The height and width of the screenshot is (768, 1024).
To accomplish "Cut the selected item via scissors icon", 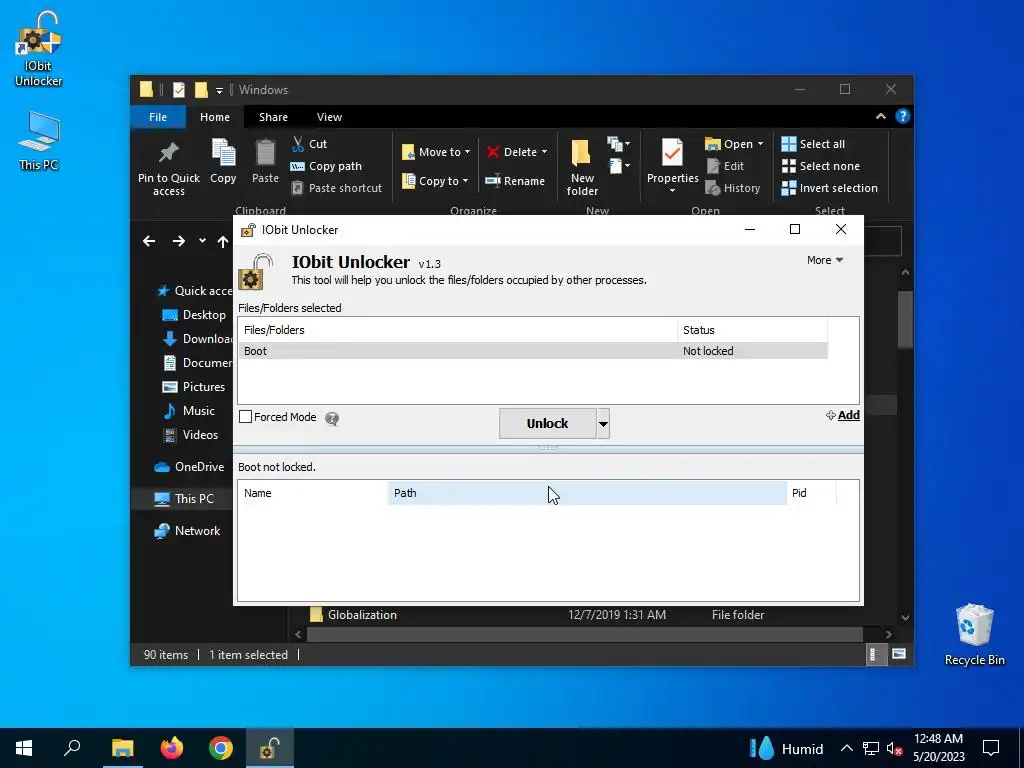I will (x=309, y=144).
